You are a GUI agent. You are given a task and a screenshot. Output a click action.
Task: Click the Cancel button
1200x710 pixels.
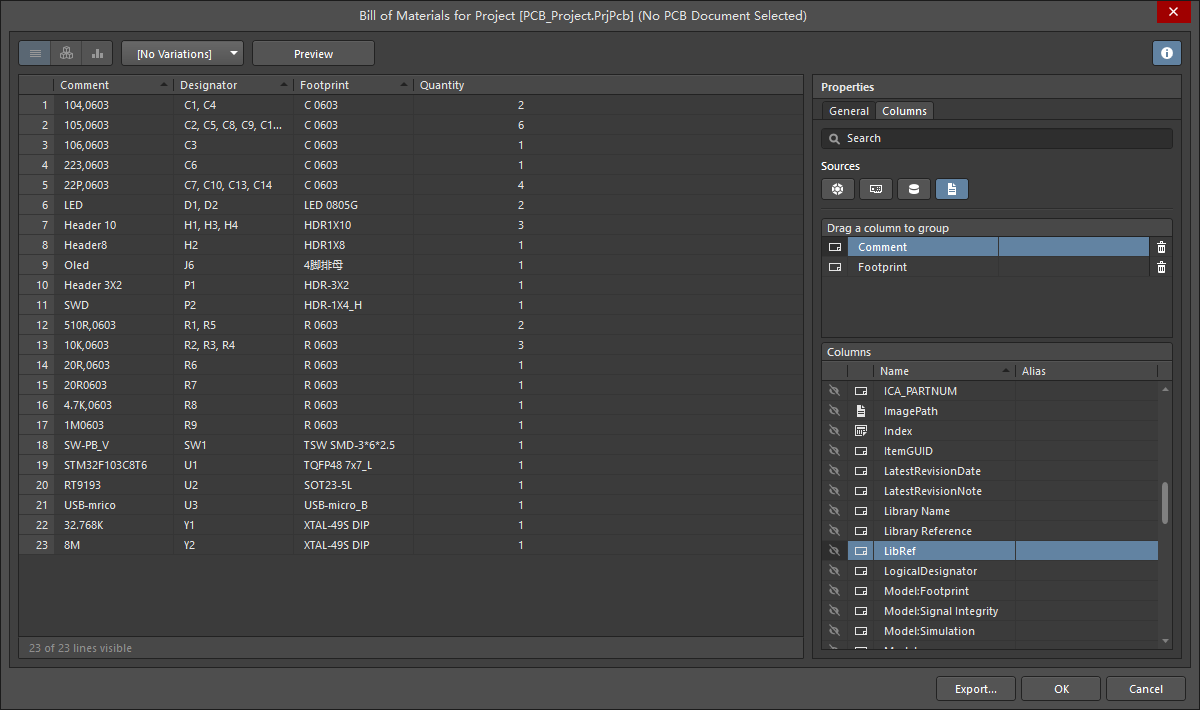(x=1146, y=689)
